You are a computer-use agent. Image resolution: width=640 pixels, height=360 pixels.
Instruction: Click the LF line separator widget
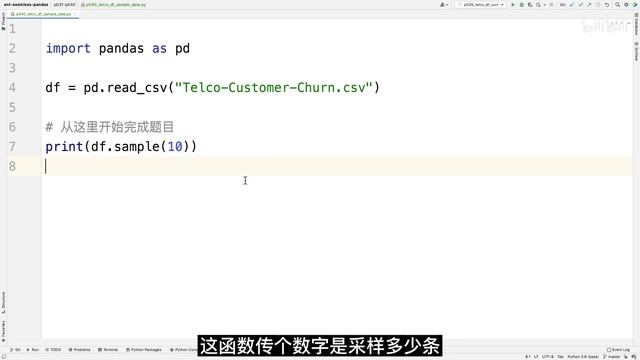tap(536, 357)
